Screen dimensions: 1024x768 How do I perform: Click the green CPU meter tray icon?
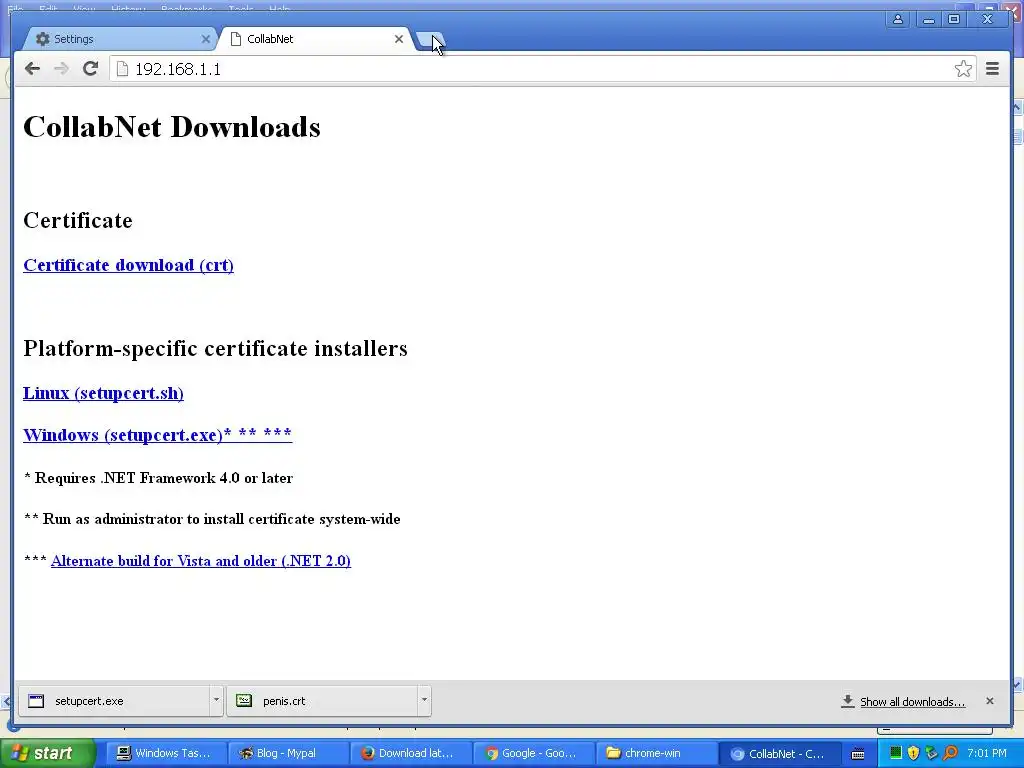895,753
